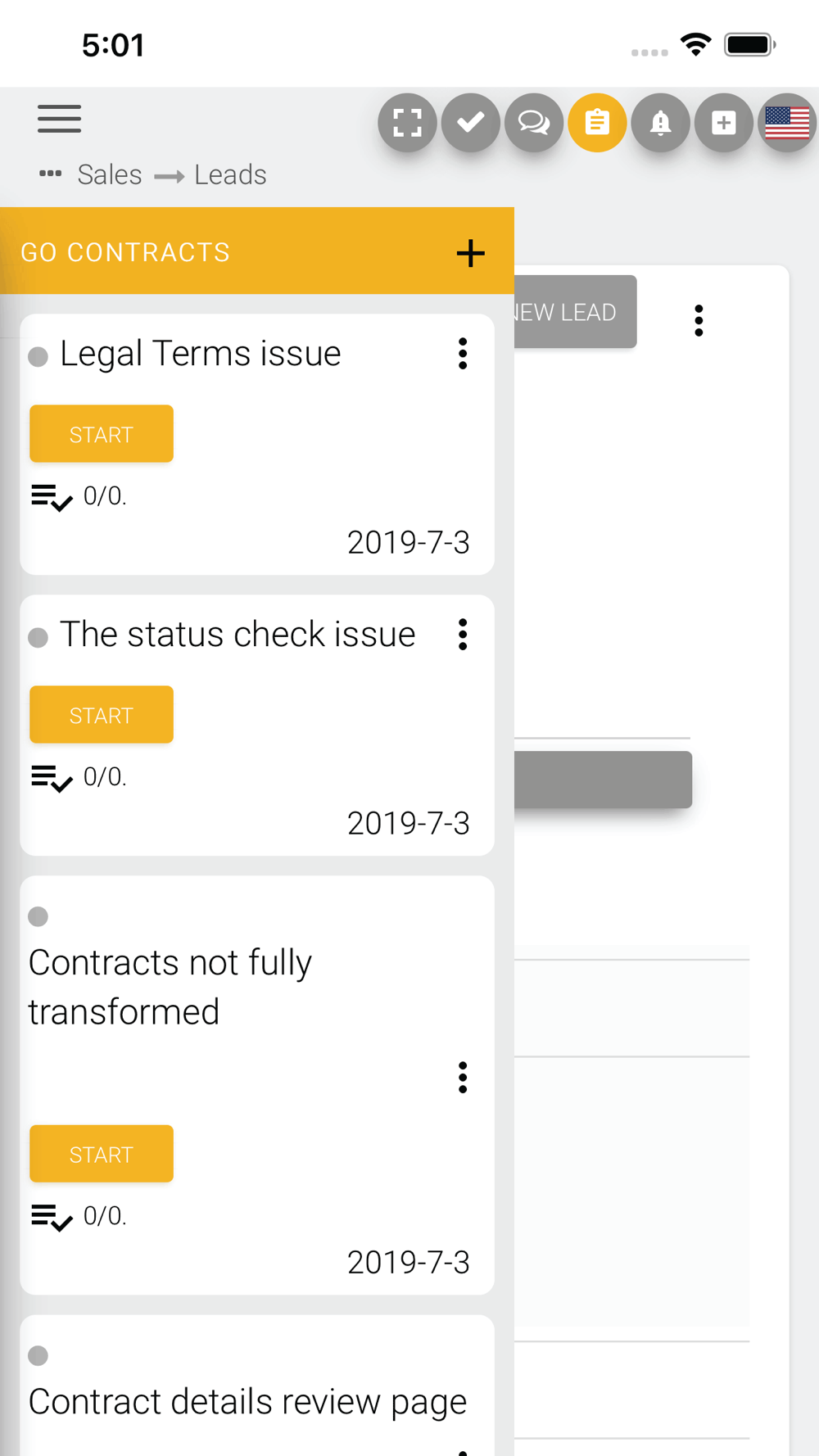819x1456 pixels.
Task: Open options for Contracts not fully transformed
Action: pyautogui.click(x=463, y=1078)
